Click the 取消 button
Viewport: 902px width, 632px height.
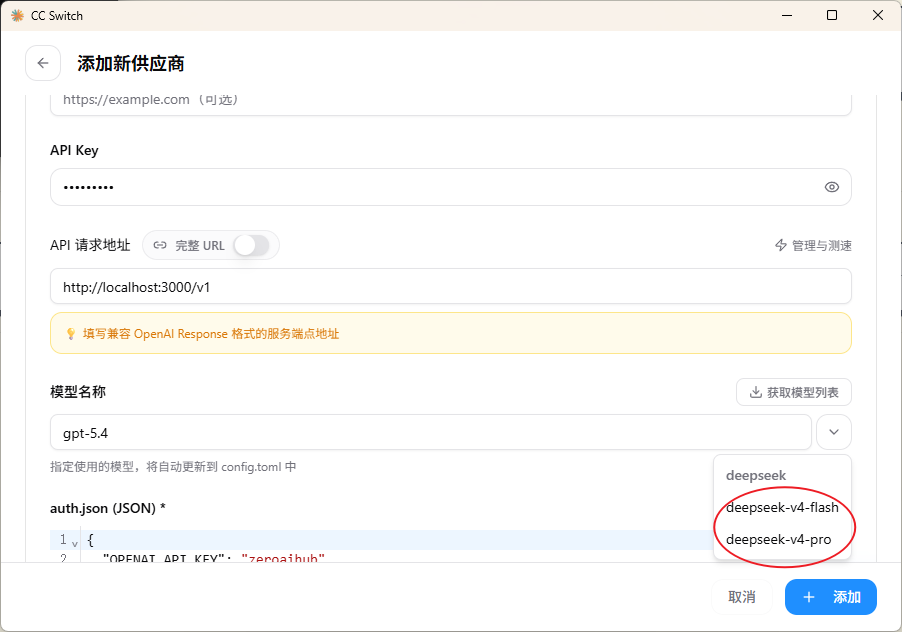742,597
